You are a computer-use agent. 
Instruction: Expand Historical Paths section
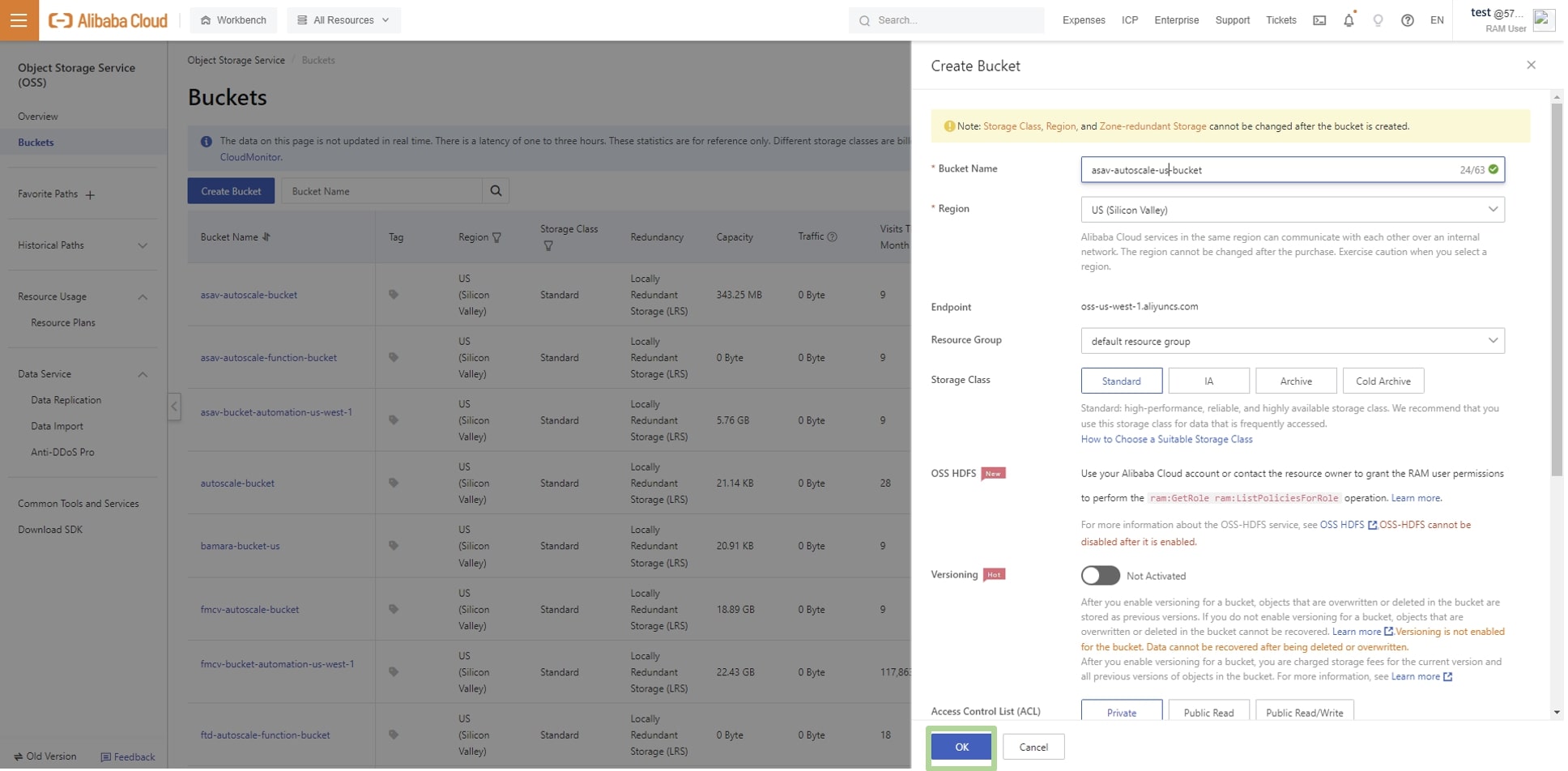pyautogui.click(x=143, y=245)
